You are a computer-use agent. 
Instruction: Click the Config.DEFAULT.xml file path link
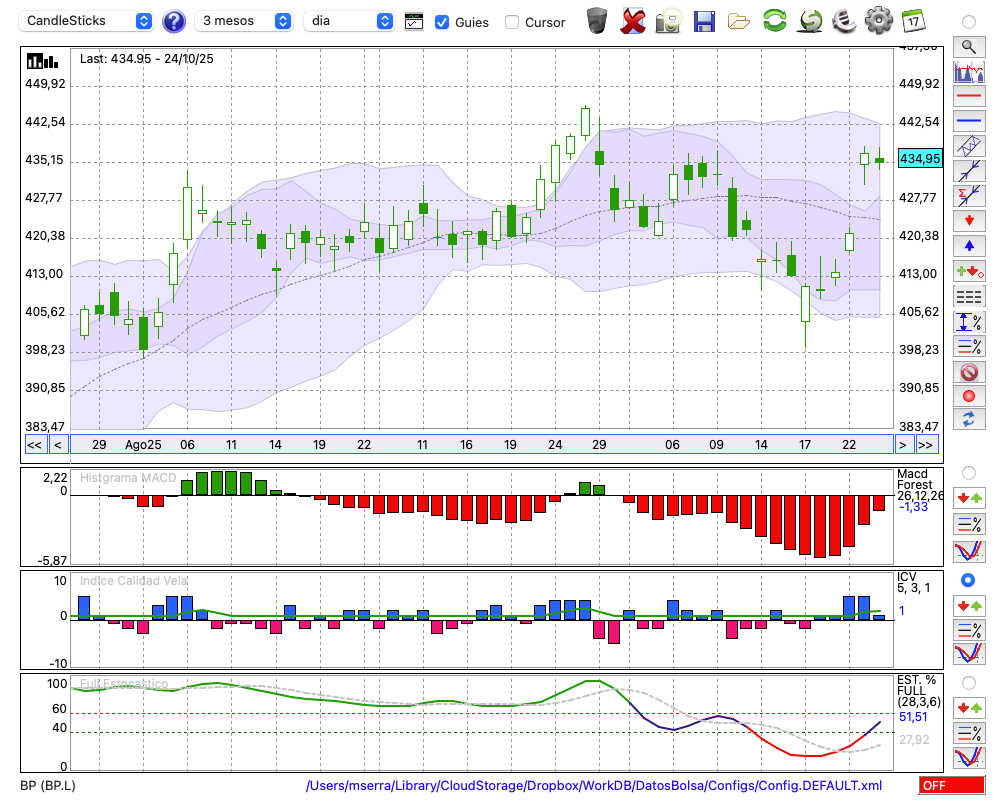(x=594, y=786)
